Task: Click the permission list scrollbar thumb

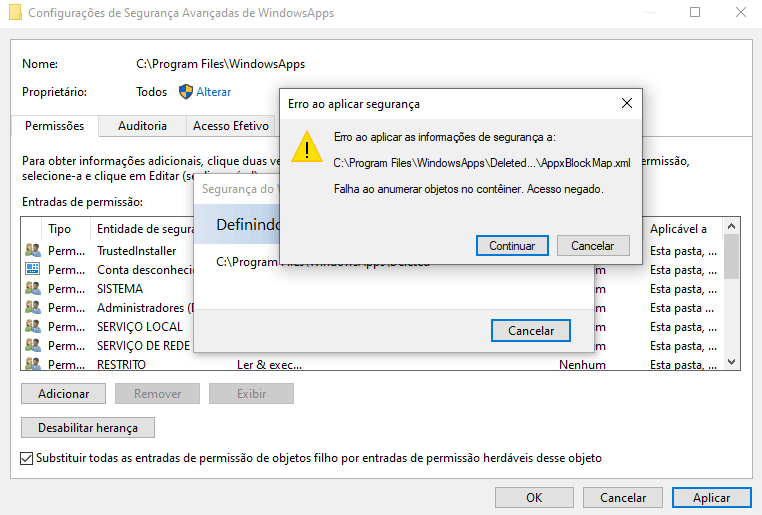Action: [731, 257]
